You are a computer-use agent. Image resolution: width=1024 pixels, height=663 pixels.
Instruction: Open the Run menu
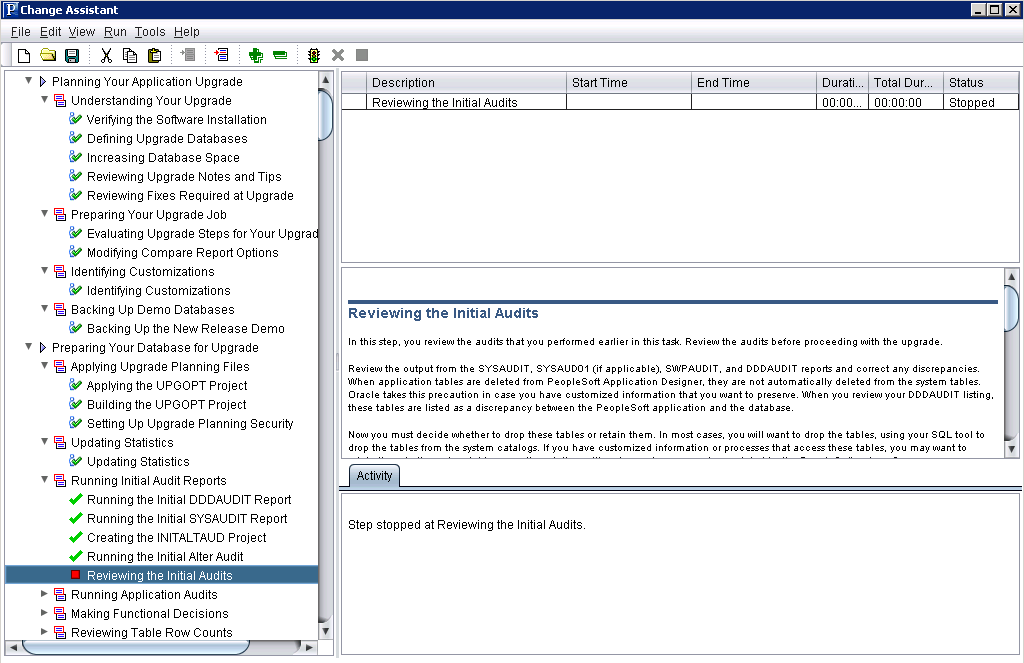click(115, 31)
